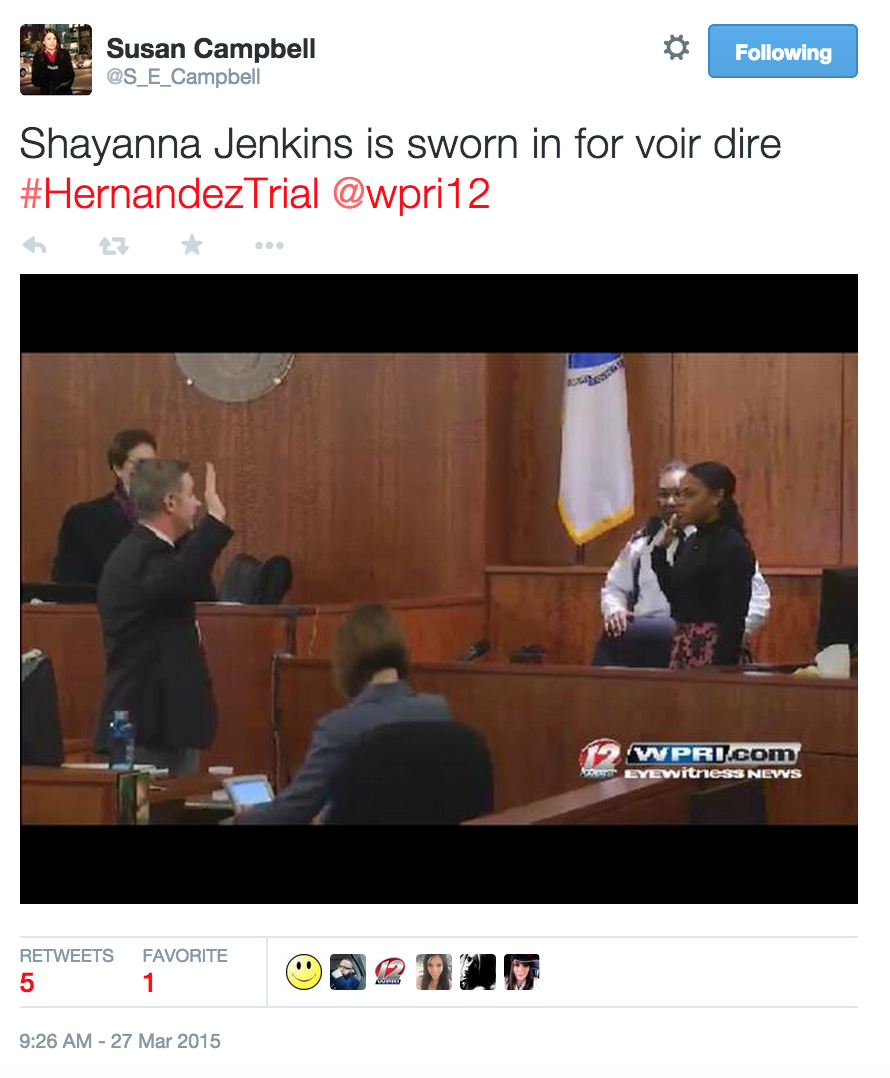890x1078 pixels.
Task: Play the courtroom video thumbnail
Action: (x=439, y=588)
